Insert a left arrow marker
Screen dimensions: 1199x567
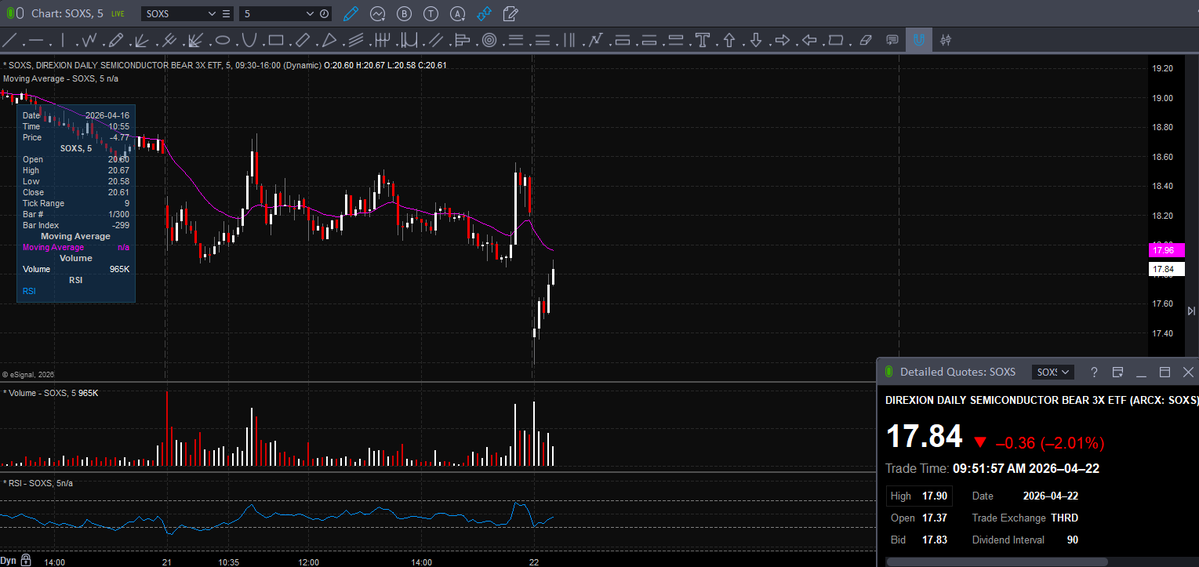(x=810, y=40)
